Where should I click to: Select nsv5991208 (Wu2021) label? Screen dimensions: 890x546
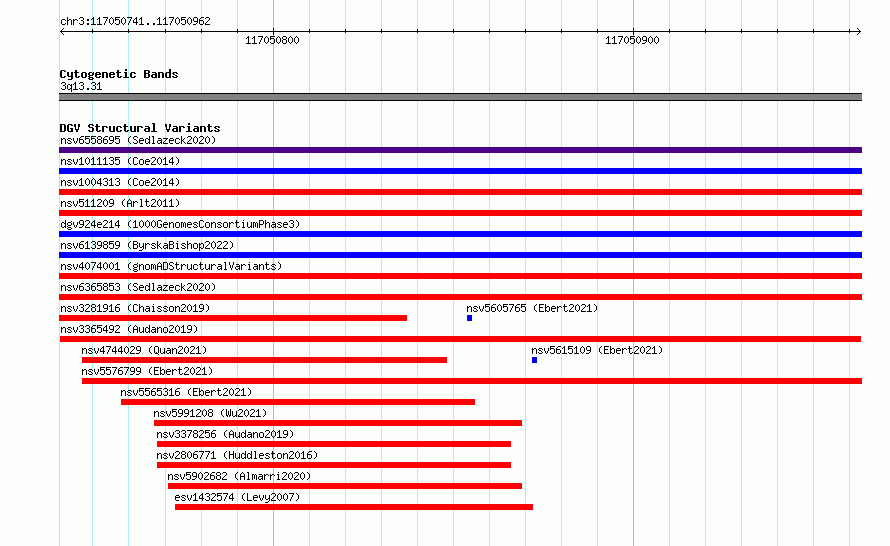(210, 413)
